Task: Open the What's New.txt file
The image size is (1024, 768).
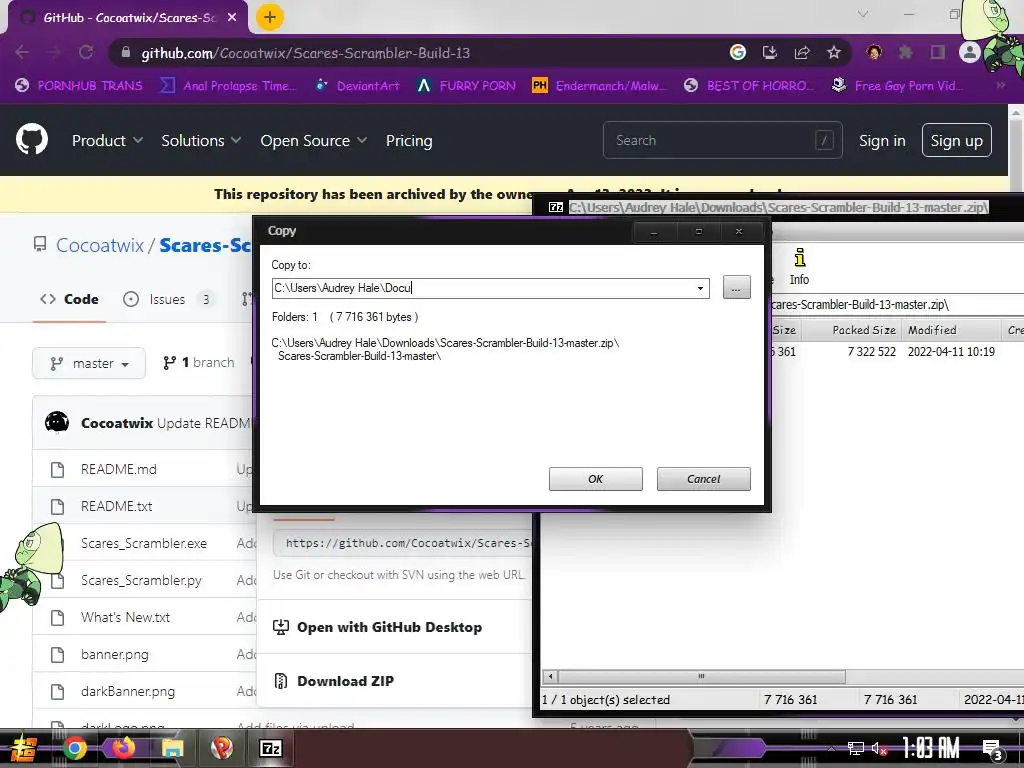Action: tap(125, 617)
